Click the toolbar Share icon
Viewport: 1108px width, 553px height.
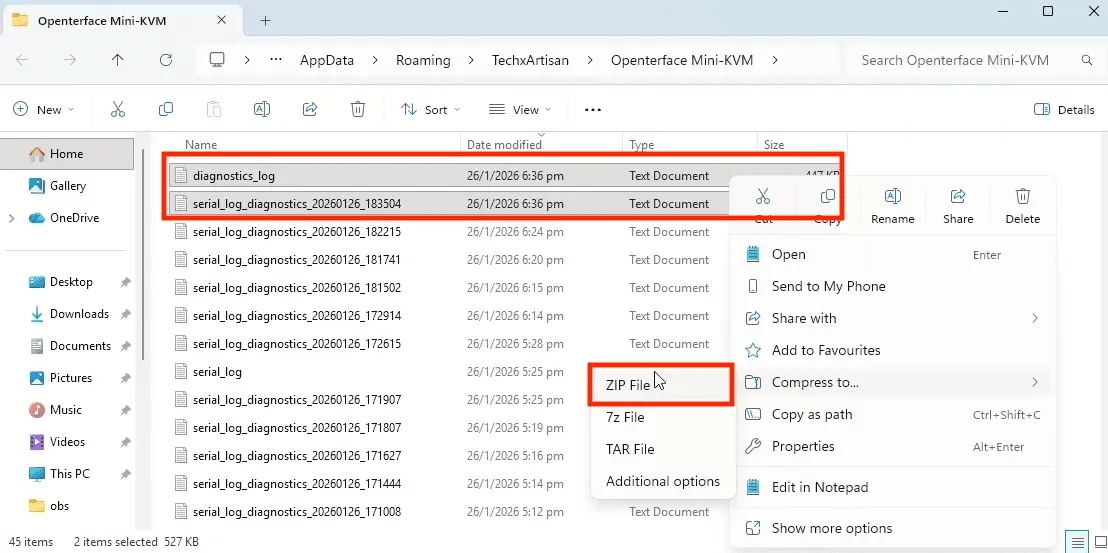310,109
